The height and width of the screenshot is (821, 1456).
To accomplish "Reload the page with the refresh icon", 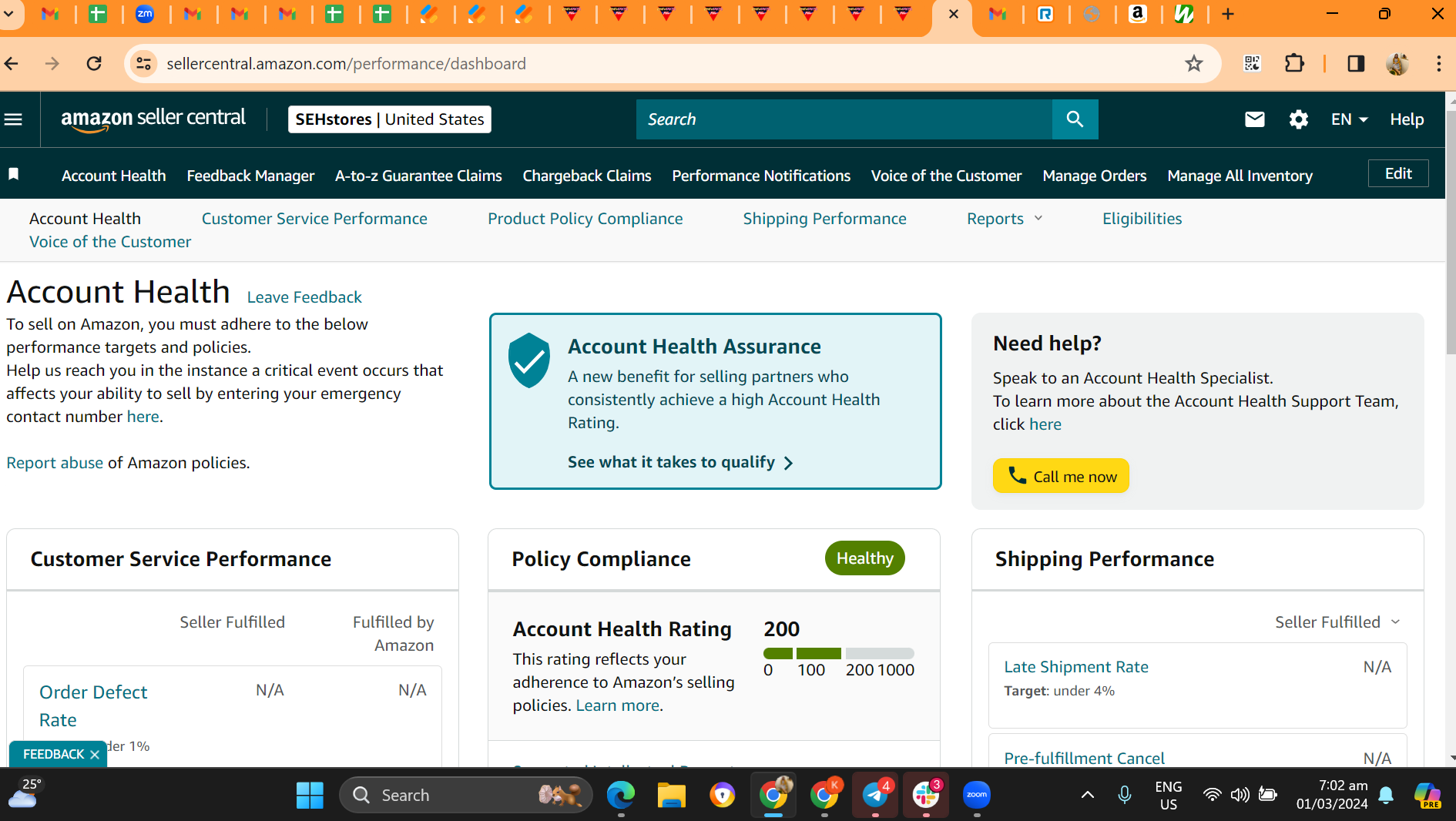I will [x=94, y=63].
